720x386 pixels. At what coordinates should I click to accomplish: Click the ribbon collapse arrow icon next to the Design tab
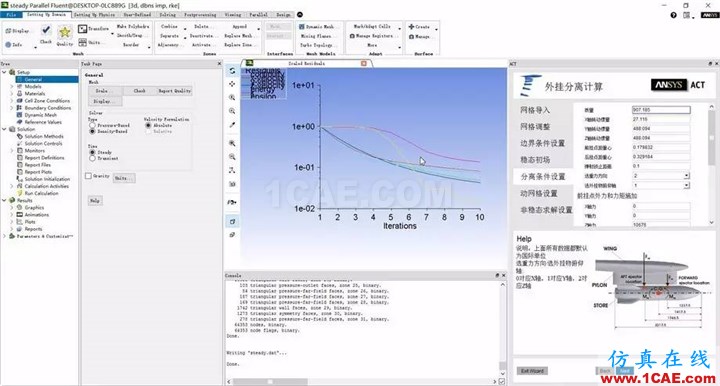click(300, 15)
